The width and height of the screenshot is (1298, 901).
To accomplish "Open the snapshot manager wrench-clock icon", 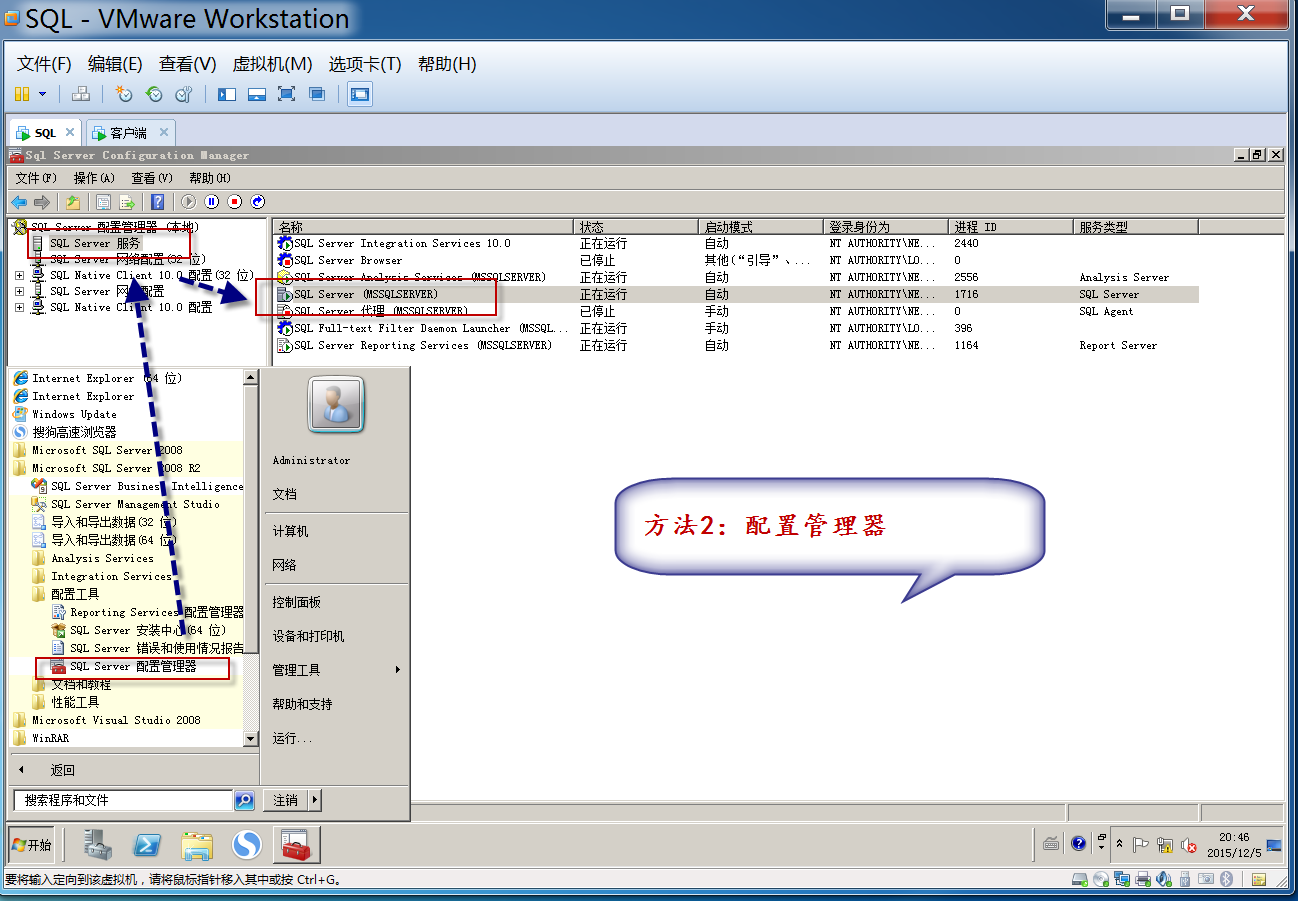I will [x=183, y=94].
